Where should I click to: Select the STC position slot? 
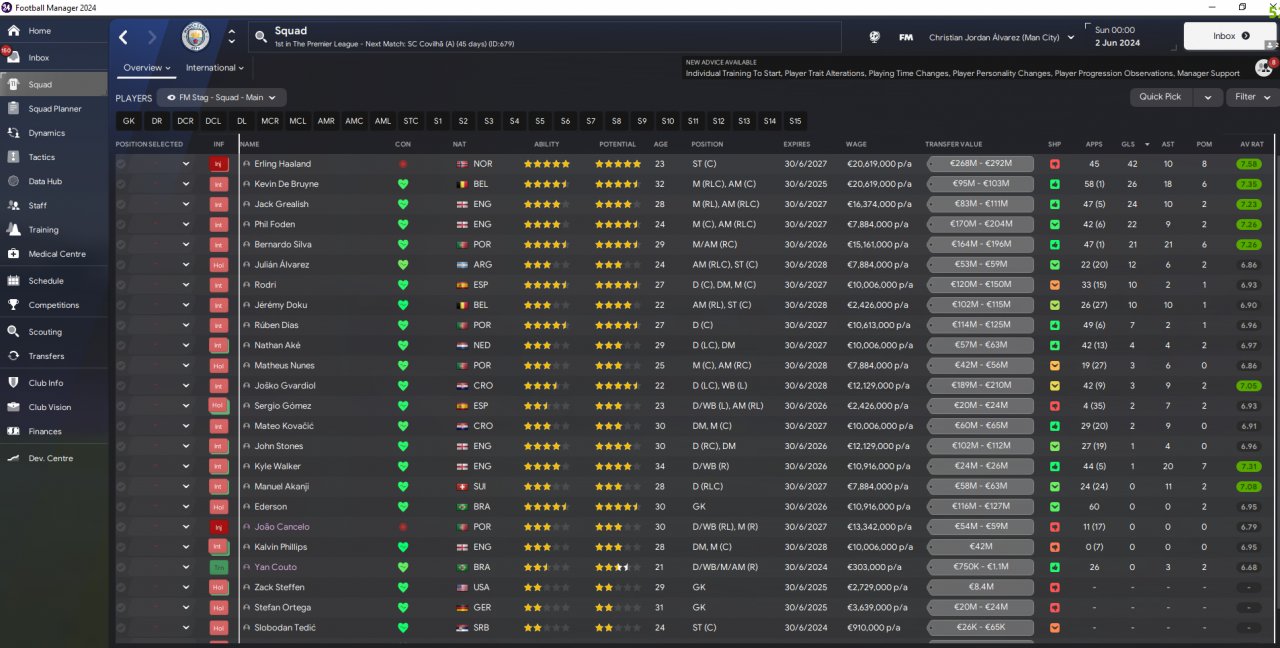point(411,121)
